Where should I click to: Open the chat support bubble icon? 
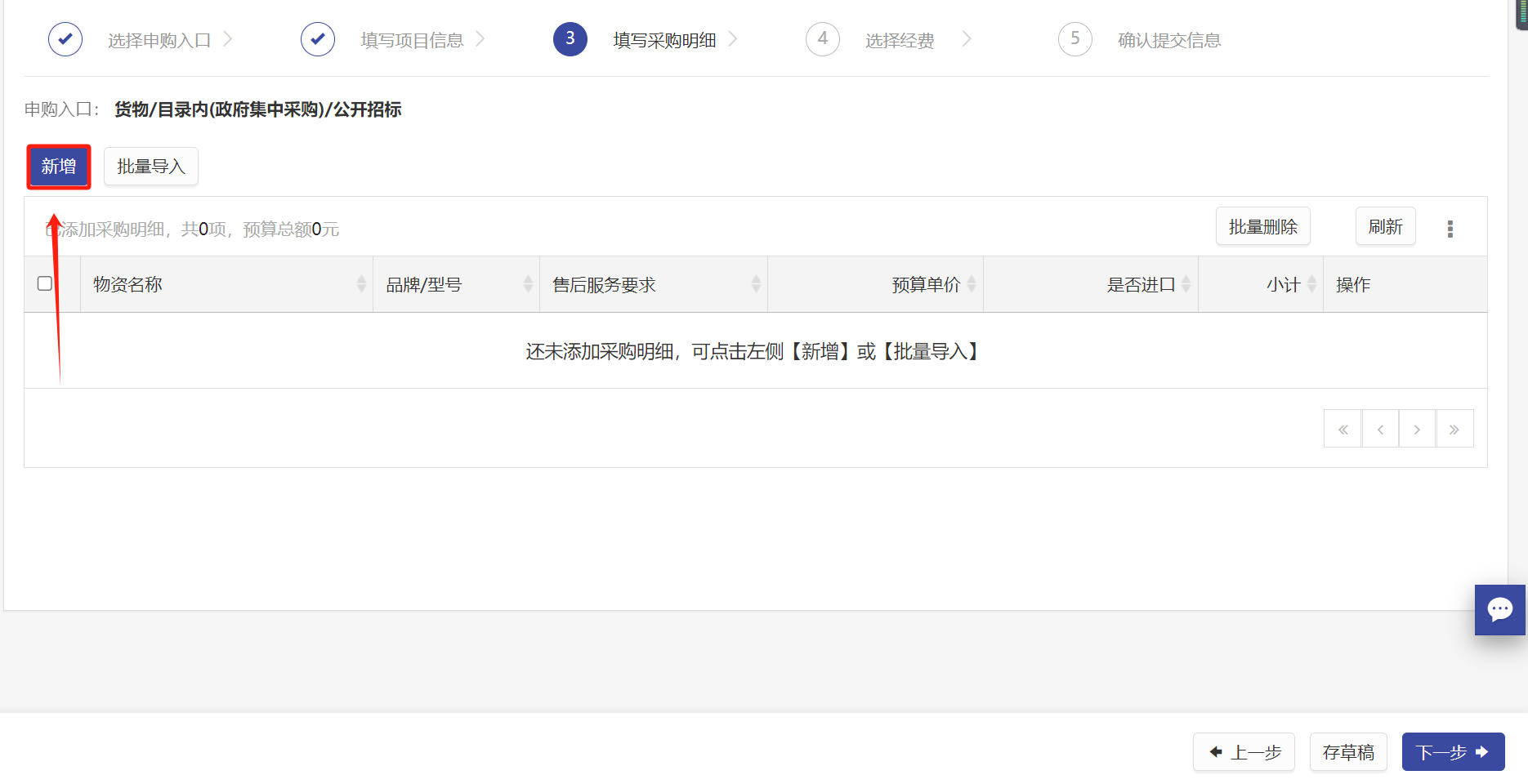click(x=1499, y=609)
